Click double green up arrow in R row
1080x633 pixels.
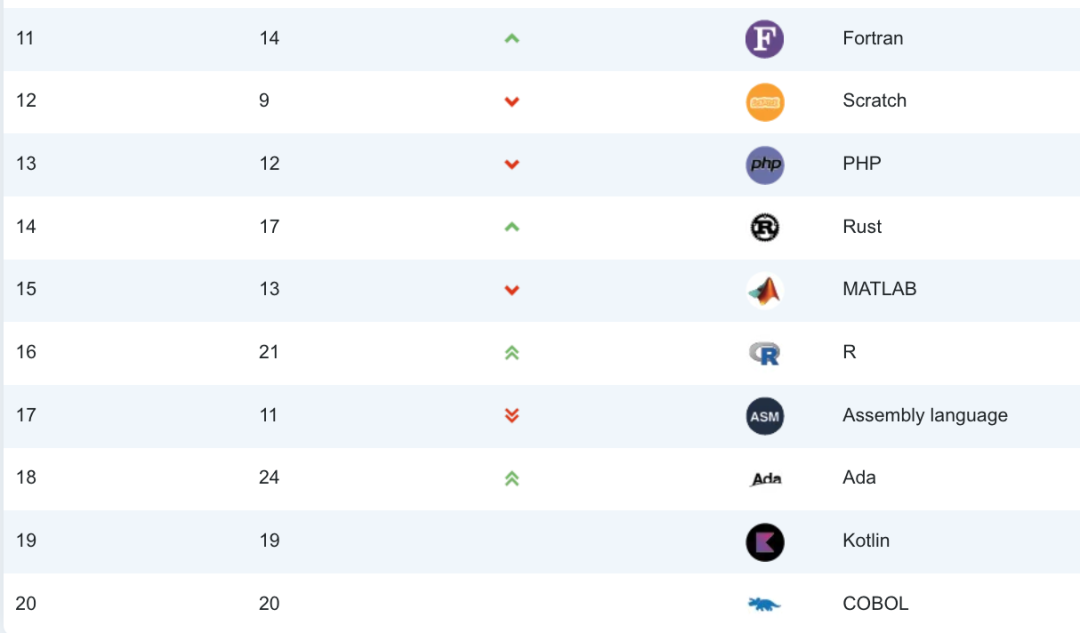point(512,353)
